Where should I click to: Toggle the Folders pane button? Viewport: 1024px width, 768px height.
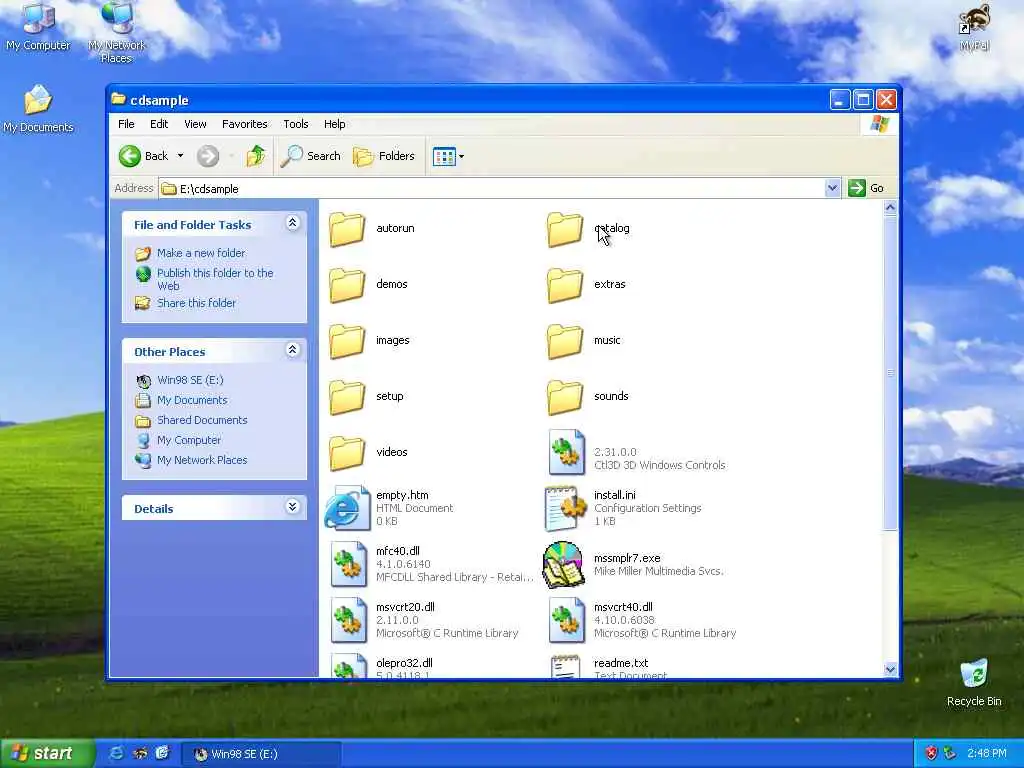(x=384, y=156)
